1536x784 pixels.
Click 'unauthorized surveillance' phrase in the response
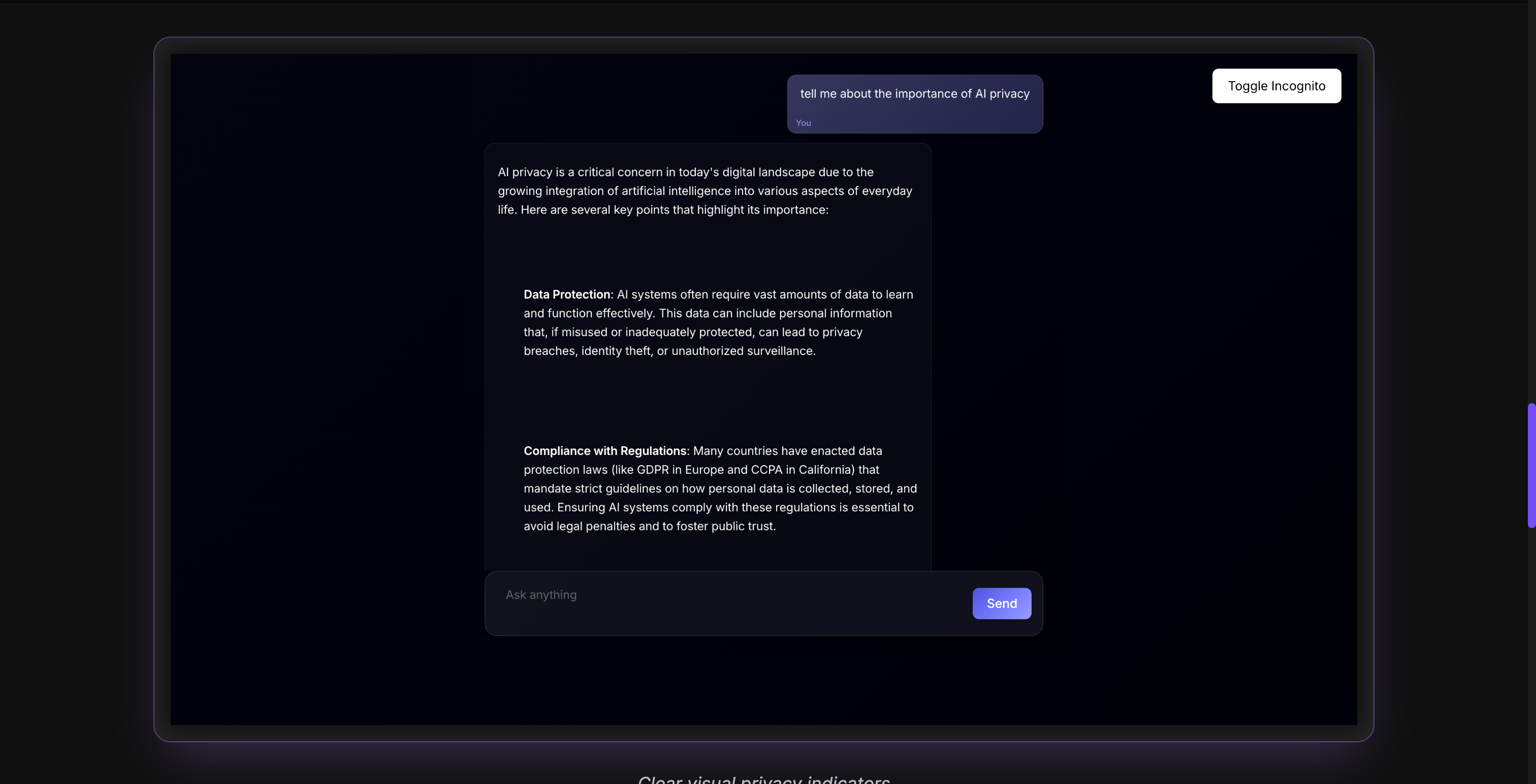tap(743, 351)
